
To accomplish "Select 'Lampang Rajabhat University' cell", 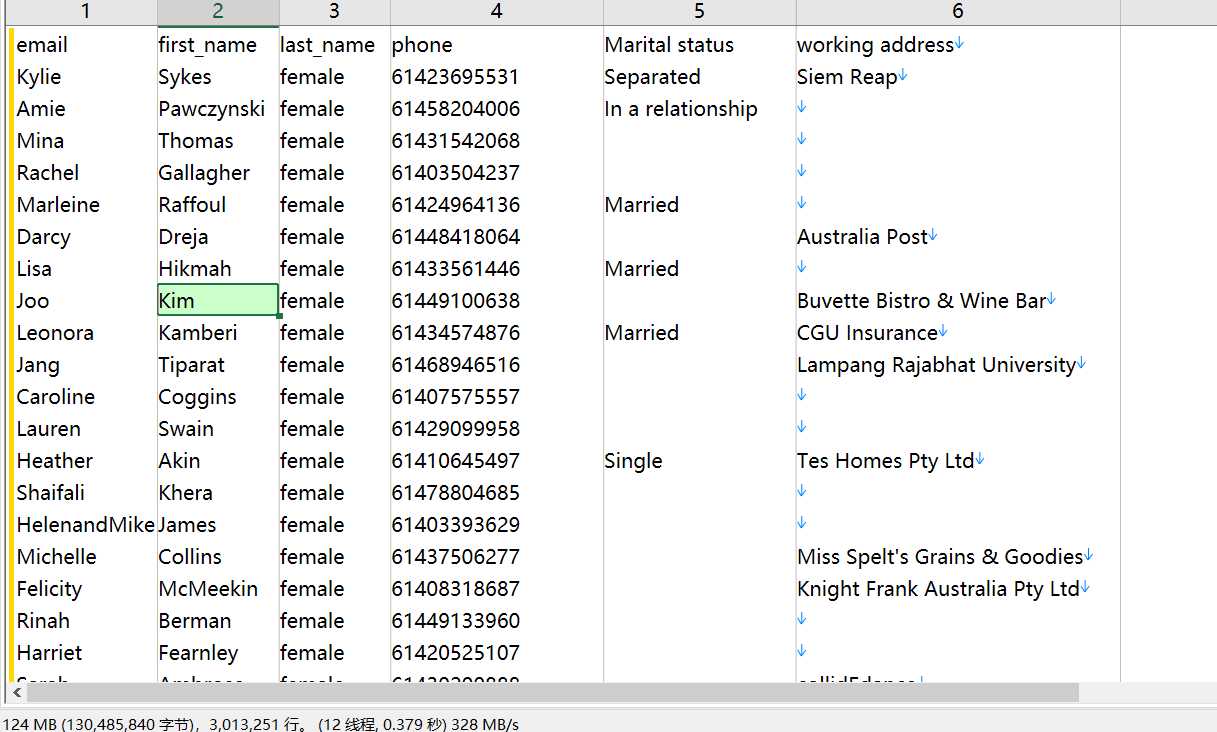I will coord(958,365).
